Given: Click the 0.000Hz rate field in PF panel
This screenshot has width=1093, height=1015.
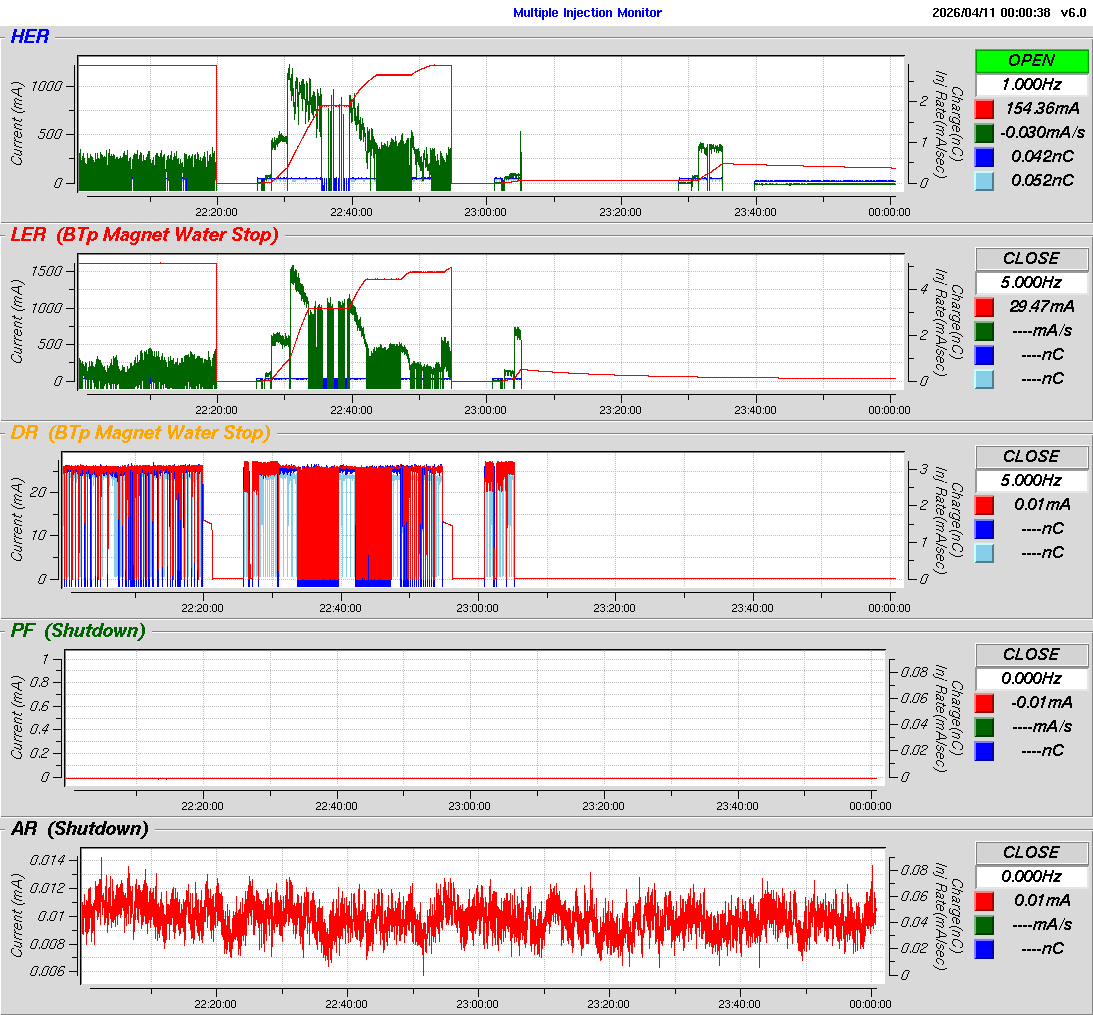Looking at the screenshot, I should pyautogui.click(x=1031, y=679).
